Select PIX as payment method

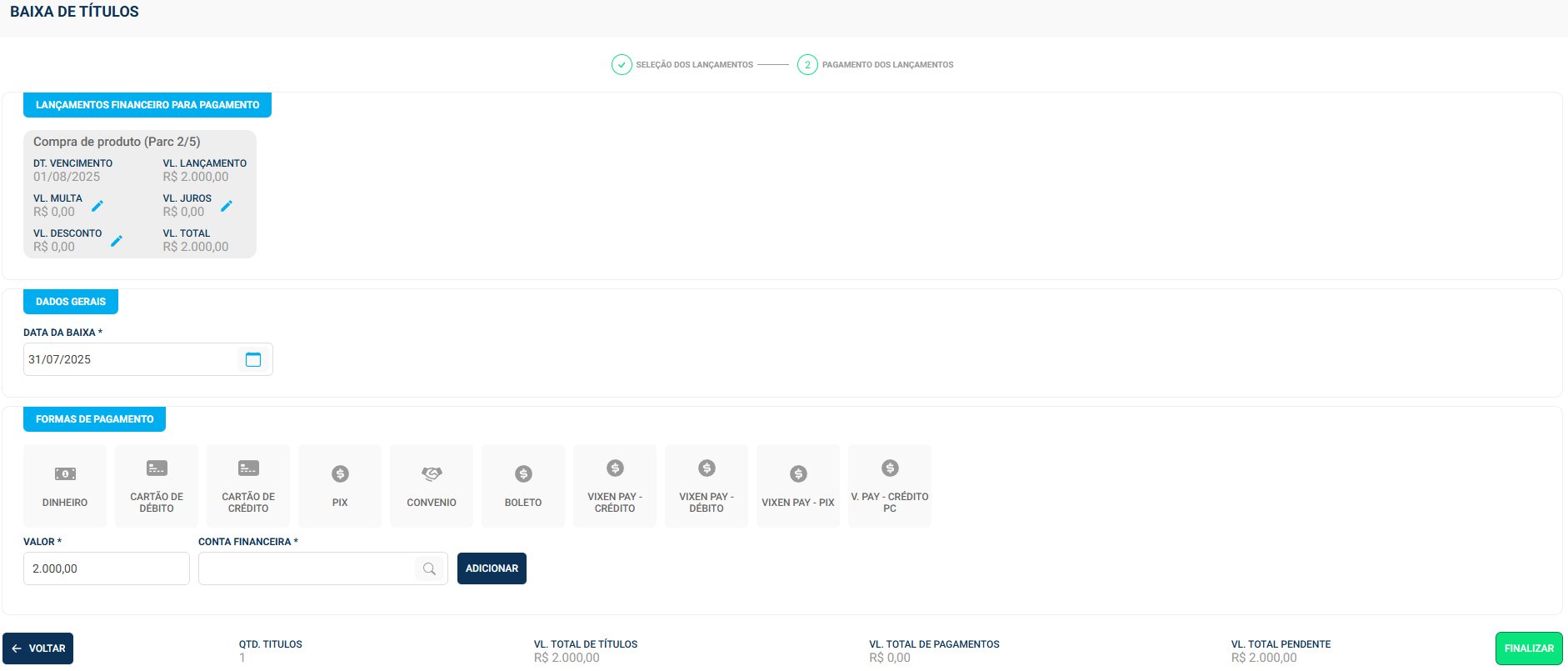point(340,486)
